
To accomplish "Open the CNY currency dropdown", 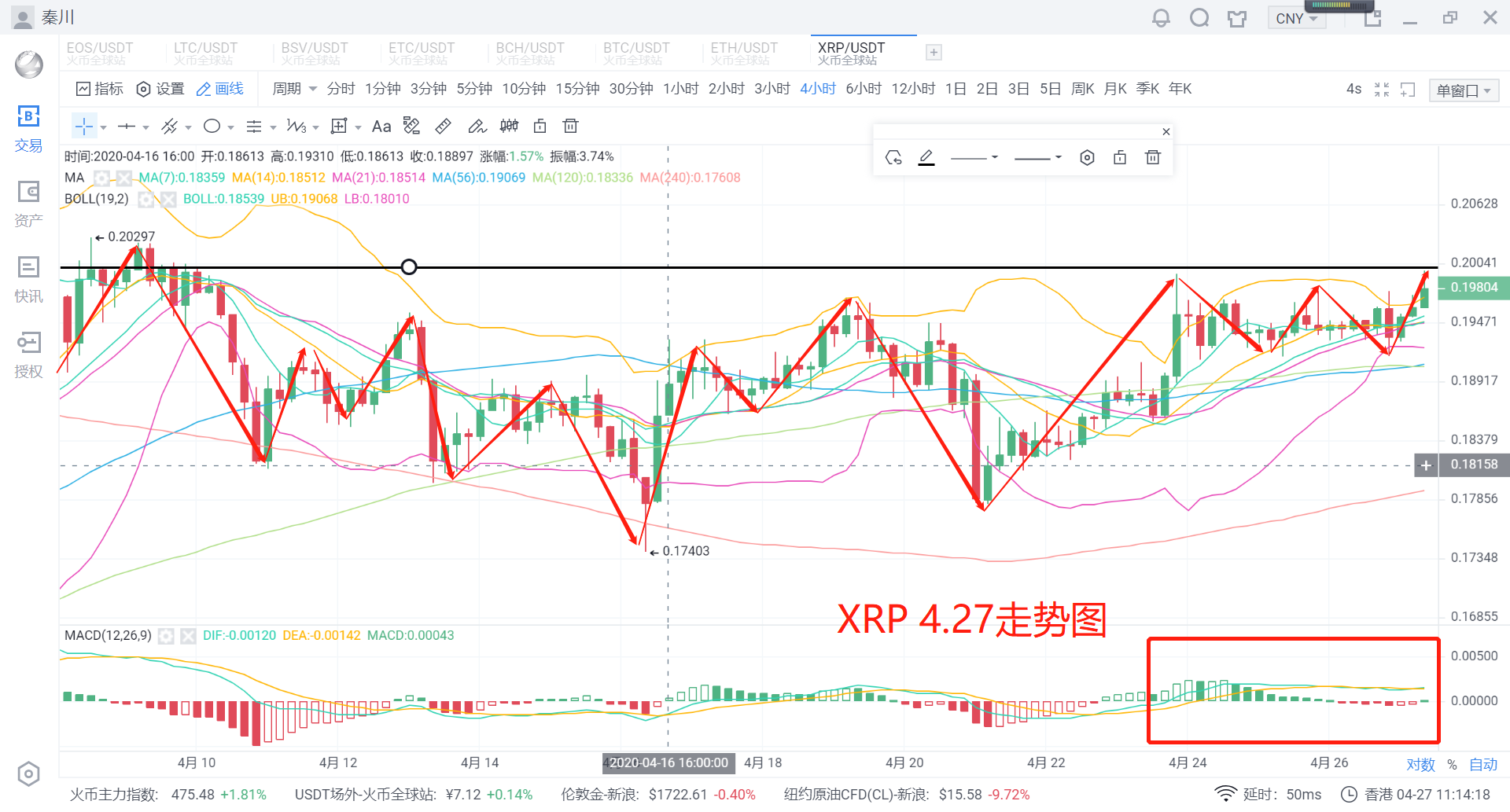I will (x=1297, y=18).
